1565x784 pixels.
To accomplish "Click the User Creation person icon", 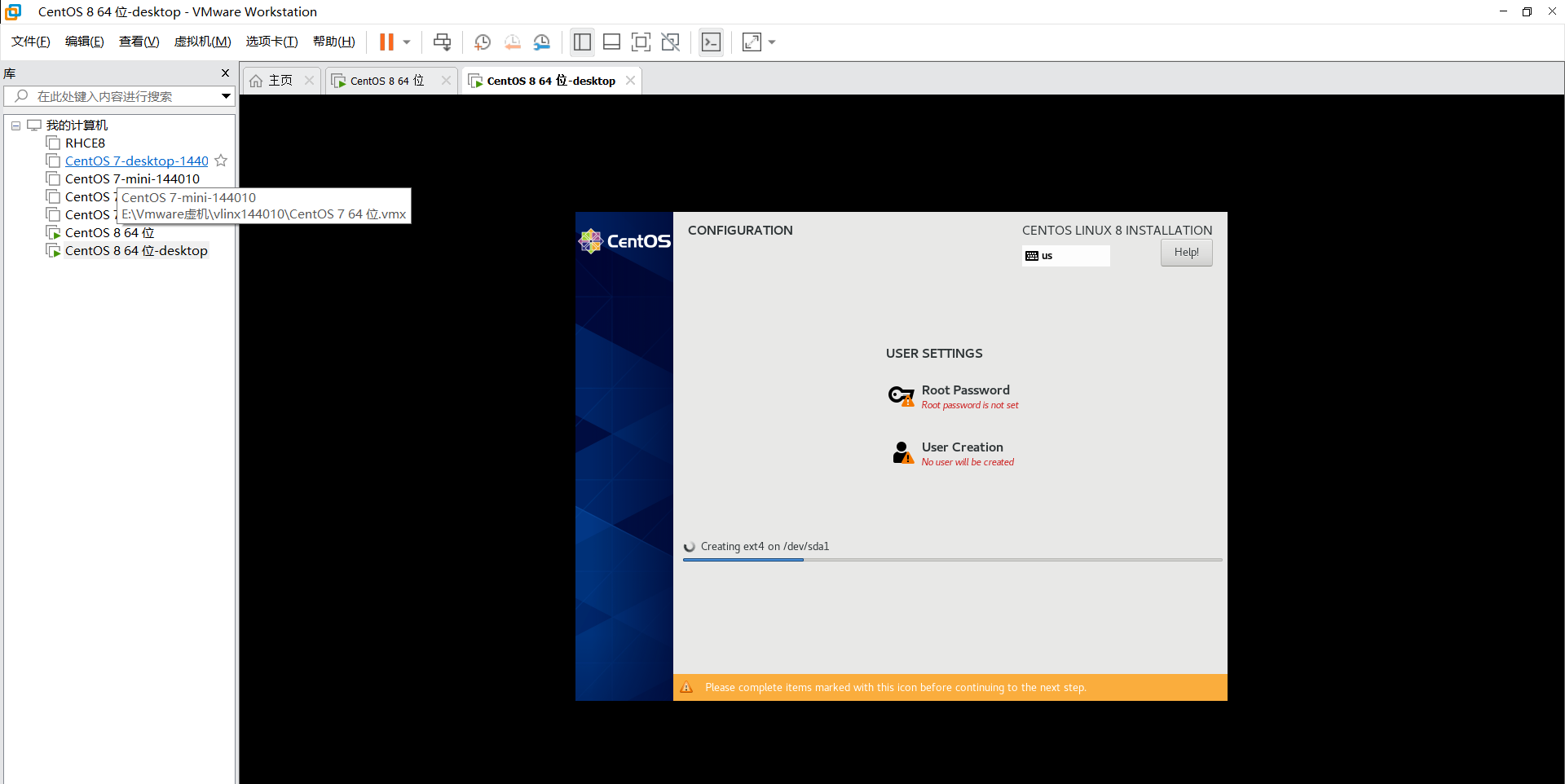I will click(903, 453).
